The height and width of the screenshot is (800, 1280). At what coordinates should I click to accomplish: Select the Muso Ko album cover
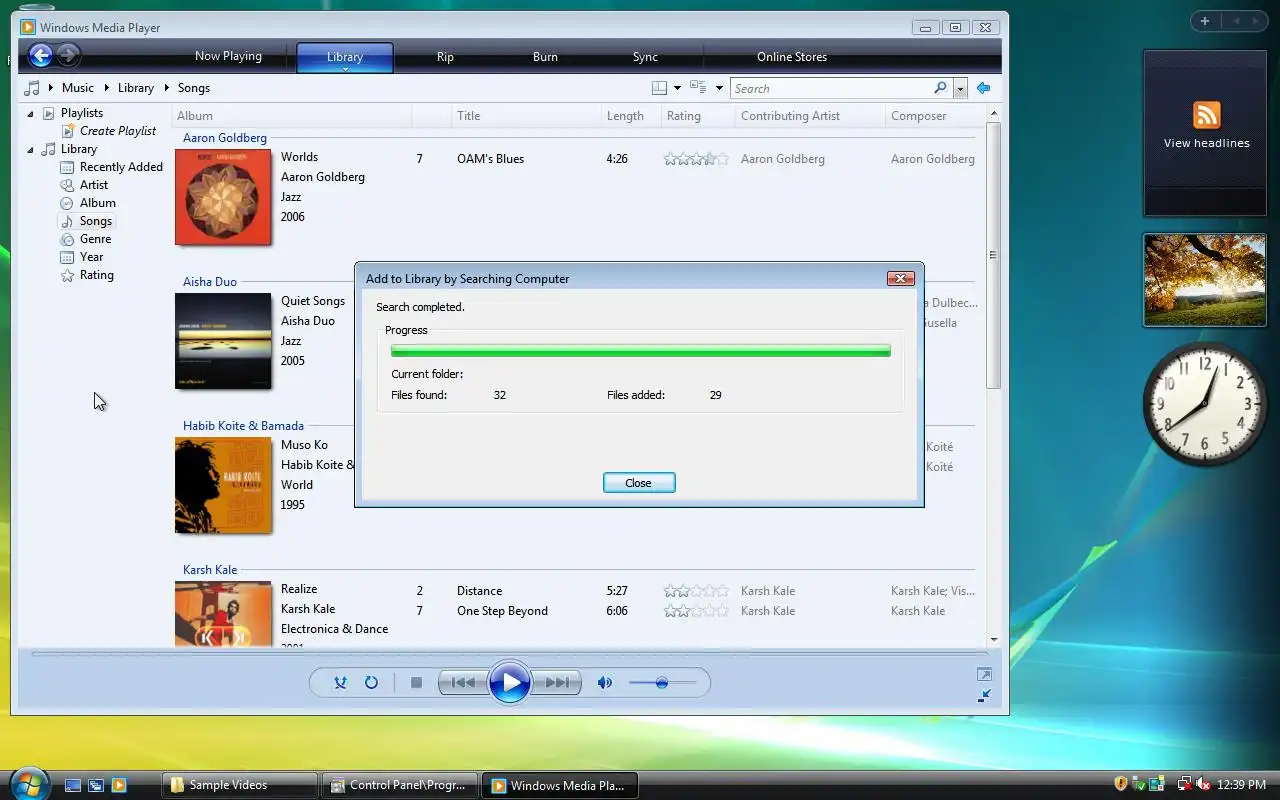click(223, 485)
